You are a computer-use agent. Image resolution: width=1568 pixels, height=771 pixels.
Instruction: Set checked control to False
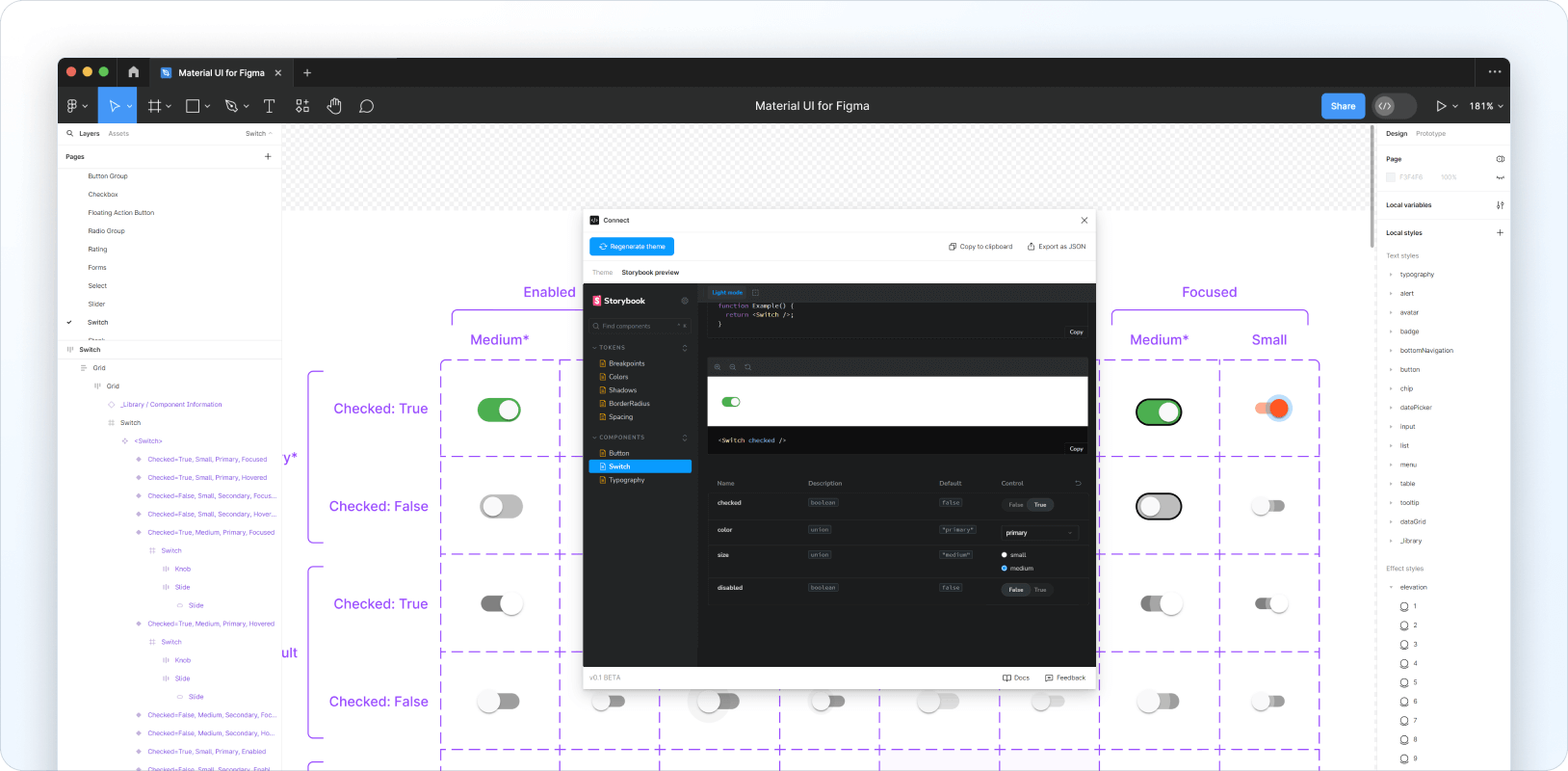point(1015,505)
